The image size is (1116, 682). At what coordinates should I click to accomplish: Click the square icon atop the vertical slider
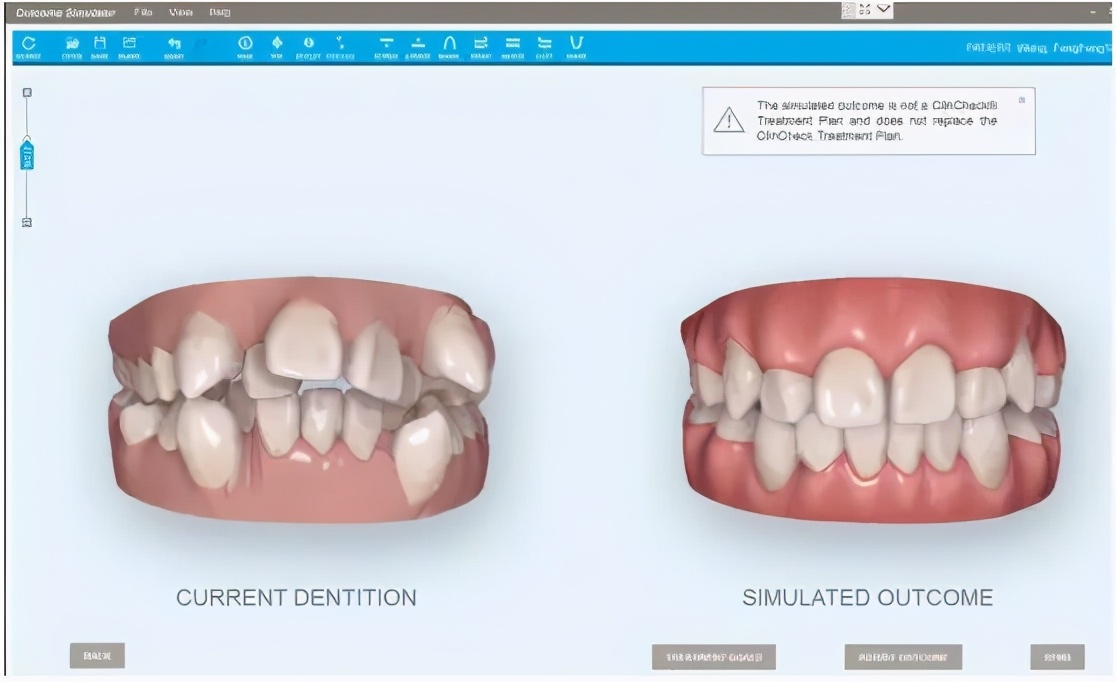pyautogui.click(x=27, y=93)
